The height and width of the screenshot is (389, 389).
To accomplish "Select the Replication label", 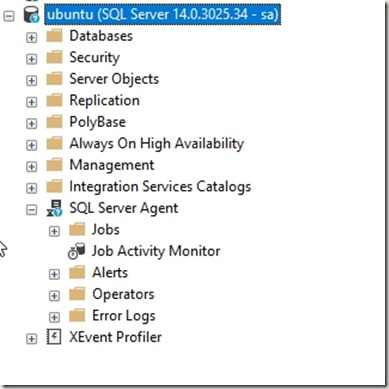I will click(104, 101).
